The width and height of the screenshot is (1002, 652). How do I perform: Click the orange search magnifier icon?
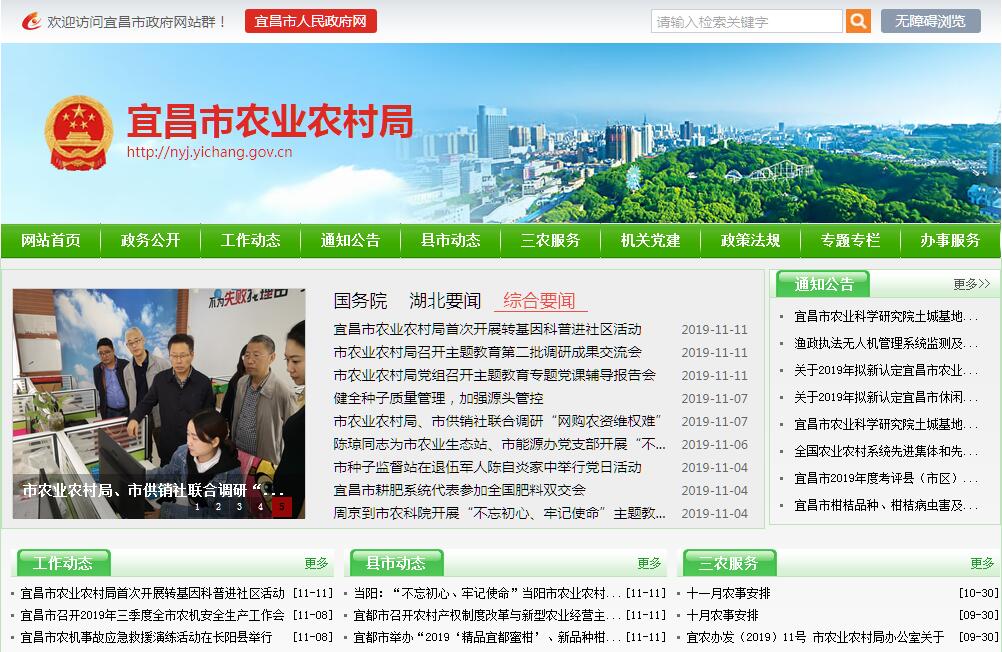tap(858, 21)
